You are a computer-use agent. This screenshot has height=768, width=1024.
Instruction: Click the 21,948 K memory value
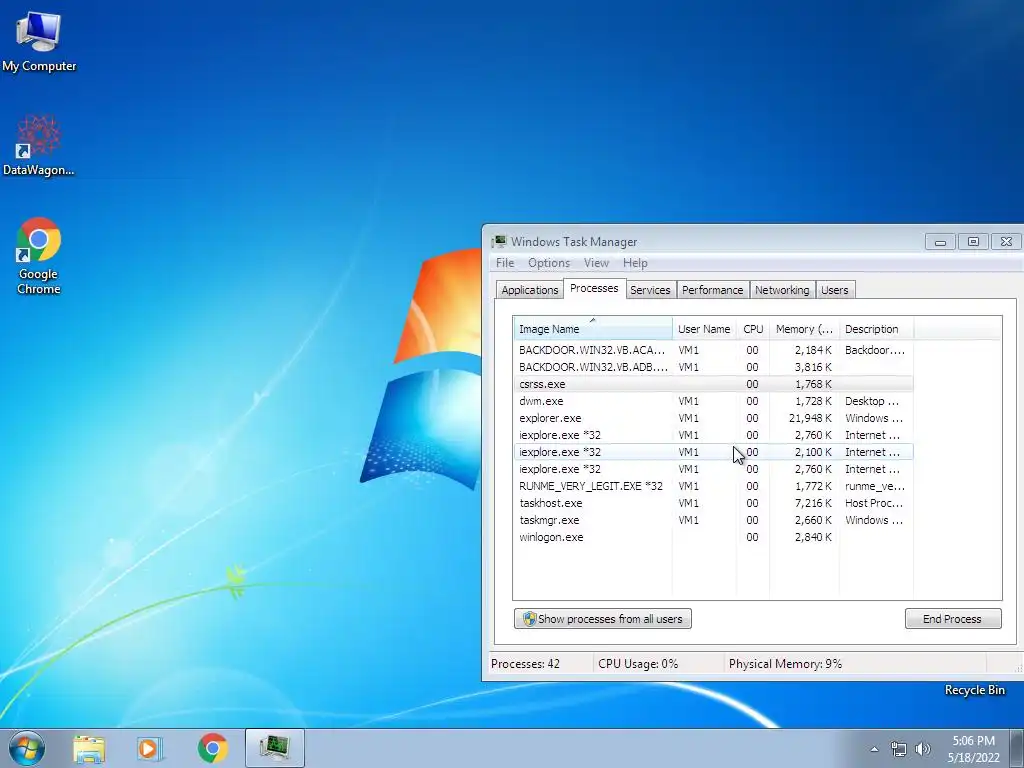(x=810, y=418)
